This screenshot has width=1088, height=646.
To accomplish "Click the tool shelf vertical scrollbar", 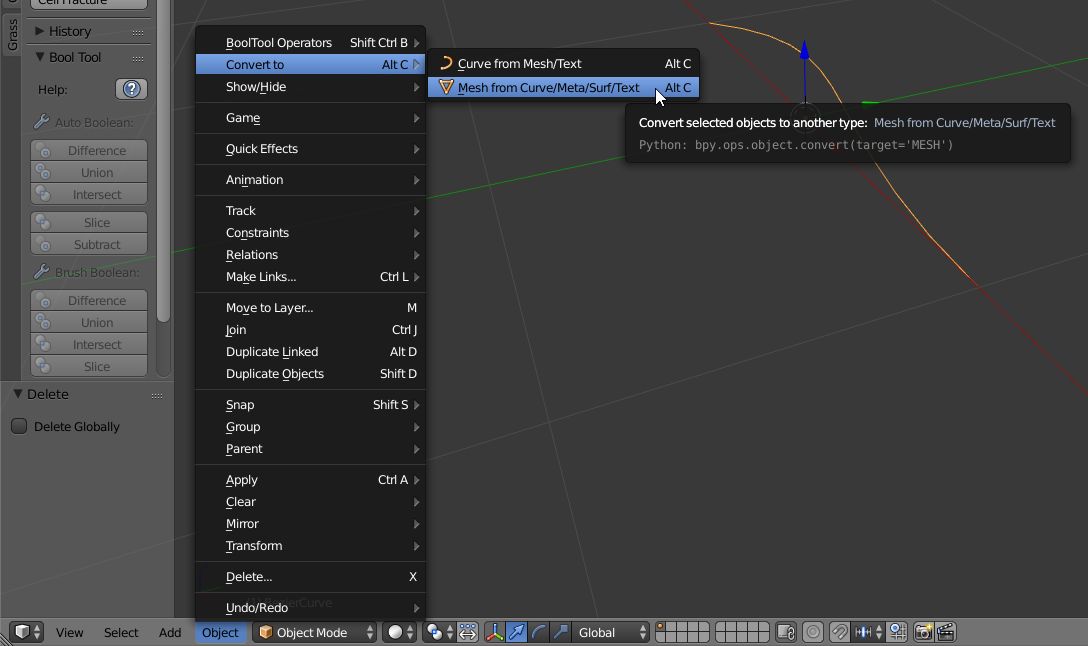I will coord(164,161).
